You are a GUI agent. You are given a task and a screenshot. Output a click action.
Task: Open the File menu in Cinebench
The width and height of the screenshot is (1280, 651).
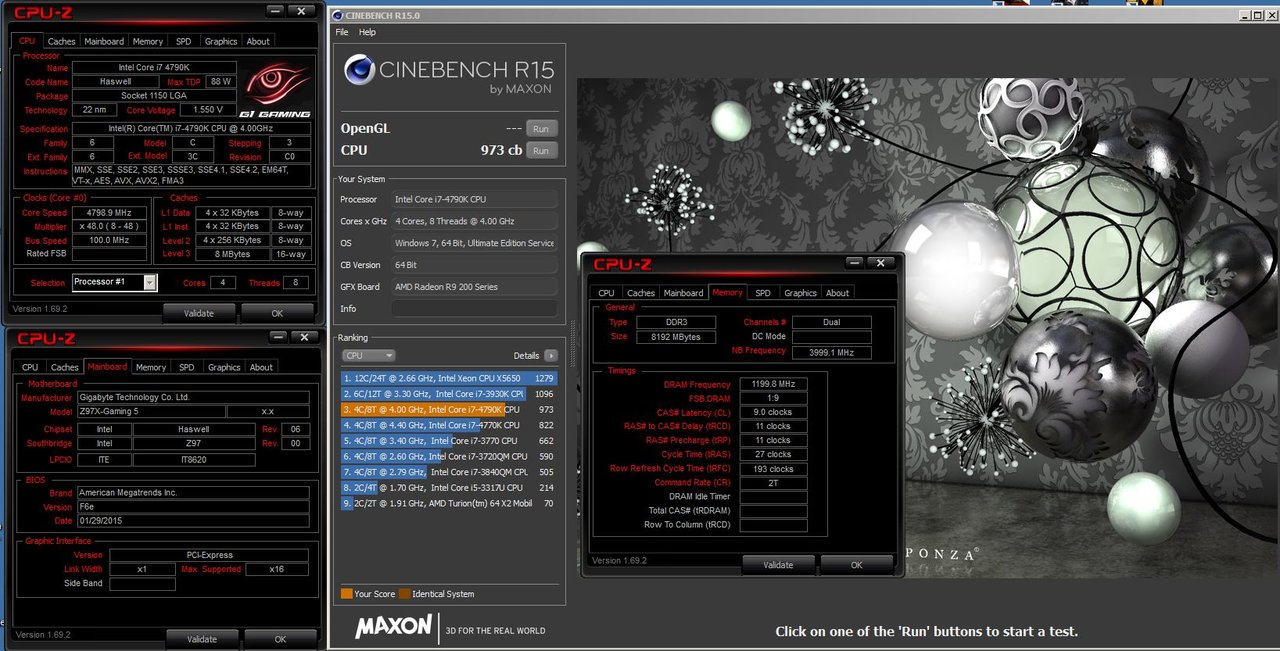(342, 32)
